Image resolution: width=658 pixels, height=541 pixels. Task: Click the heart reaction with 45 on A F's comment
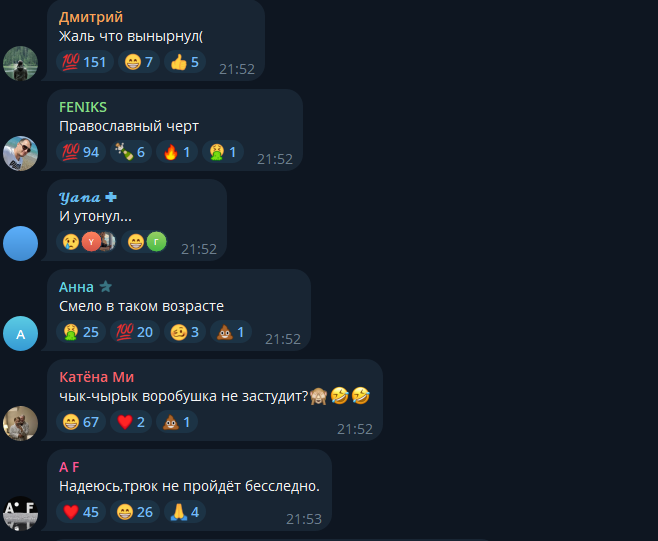point(81,512)
